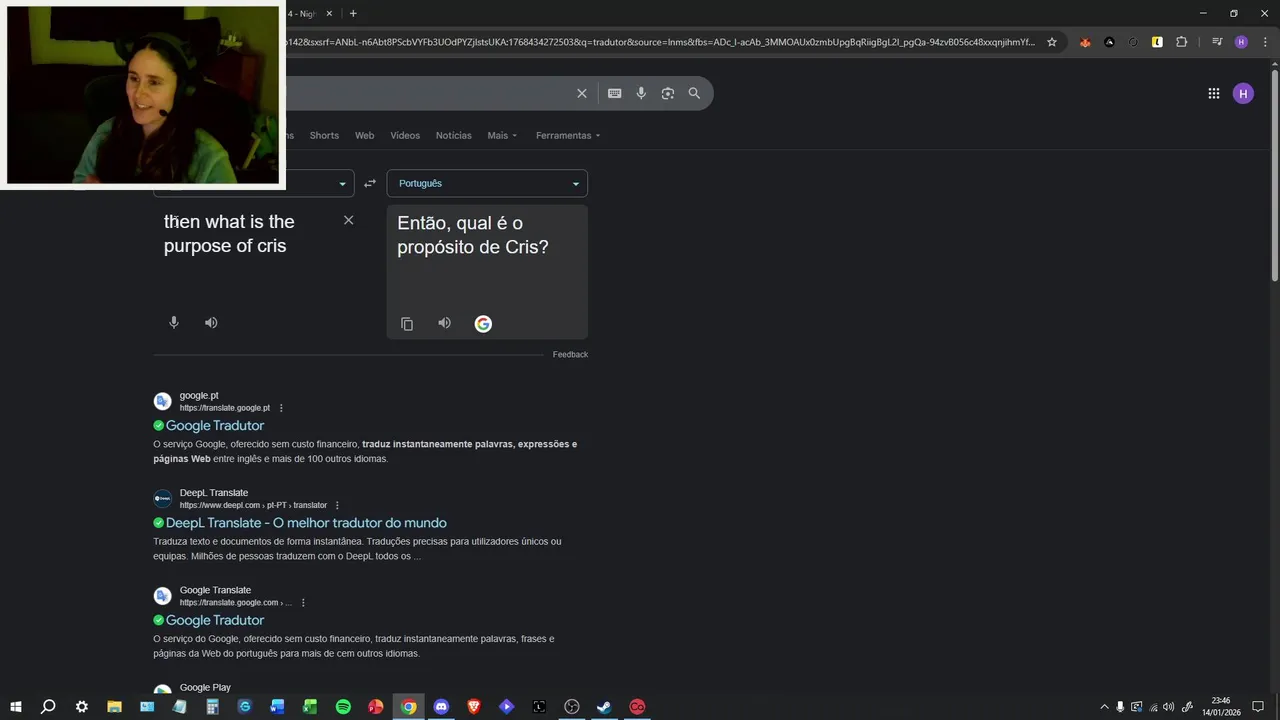Copy the Portuguese translation
The width and height of the screenshot is (1280, 720).
click(407, 323)
